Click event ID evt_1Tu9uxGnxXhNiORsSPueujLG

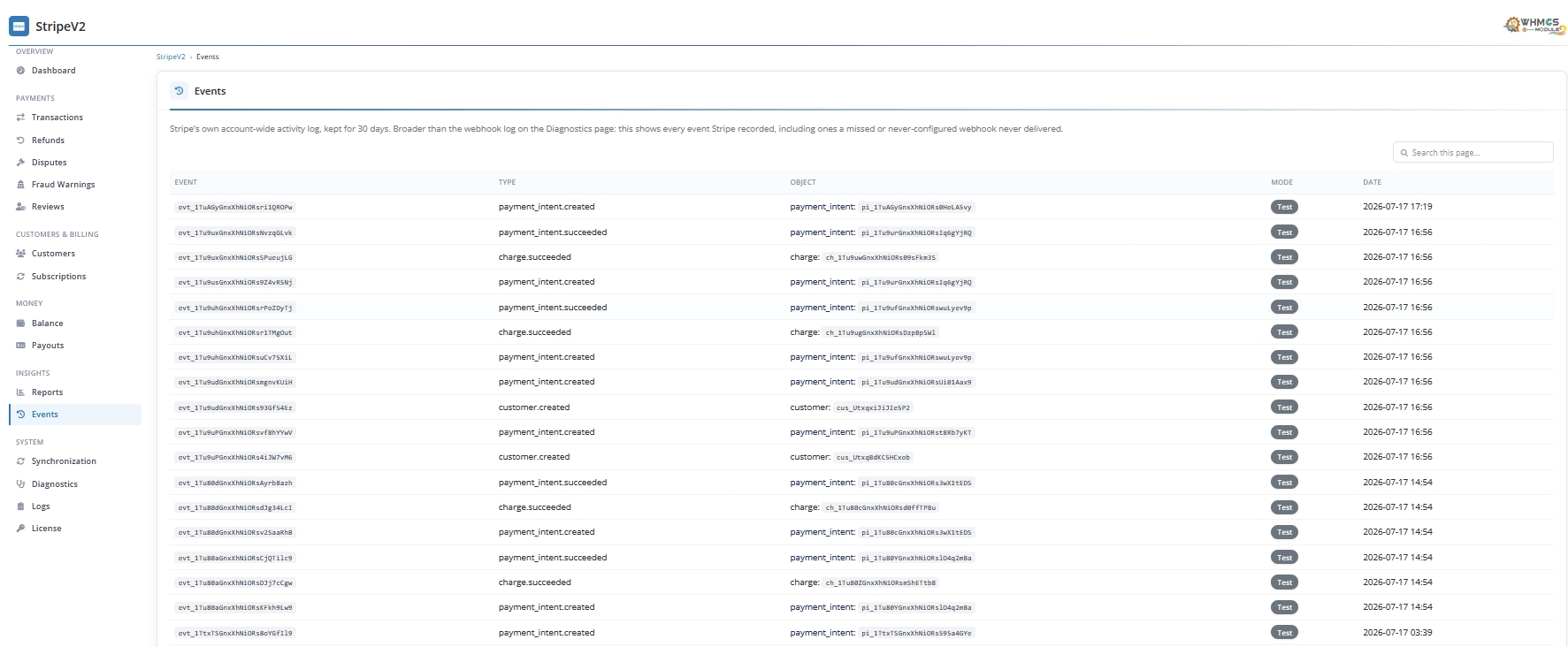click(235, 257)
